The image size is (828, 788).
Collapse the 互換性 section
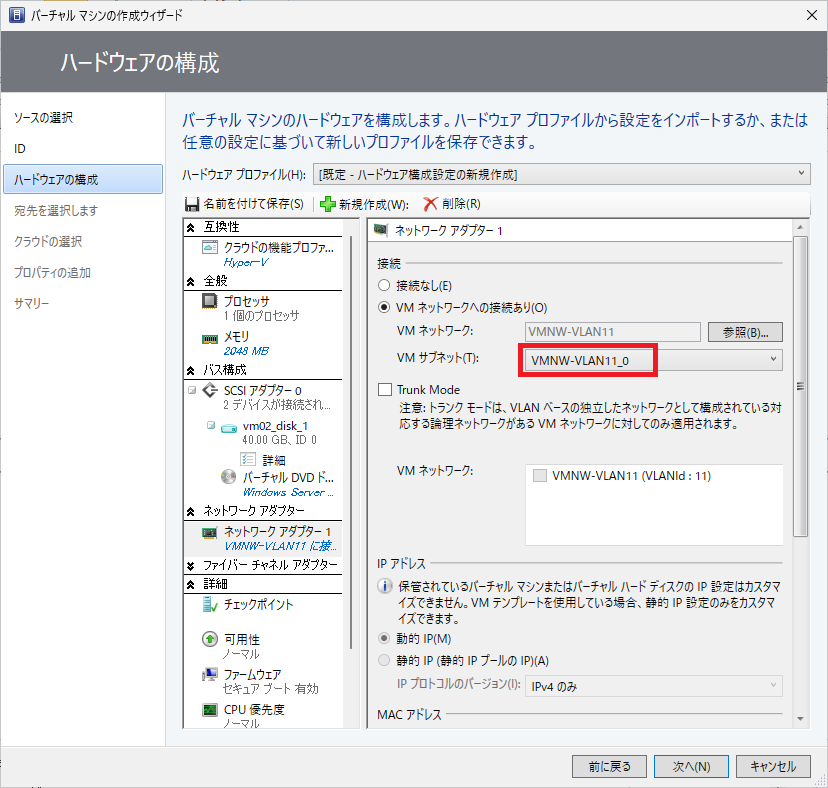point(191,228)
